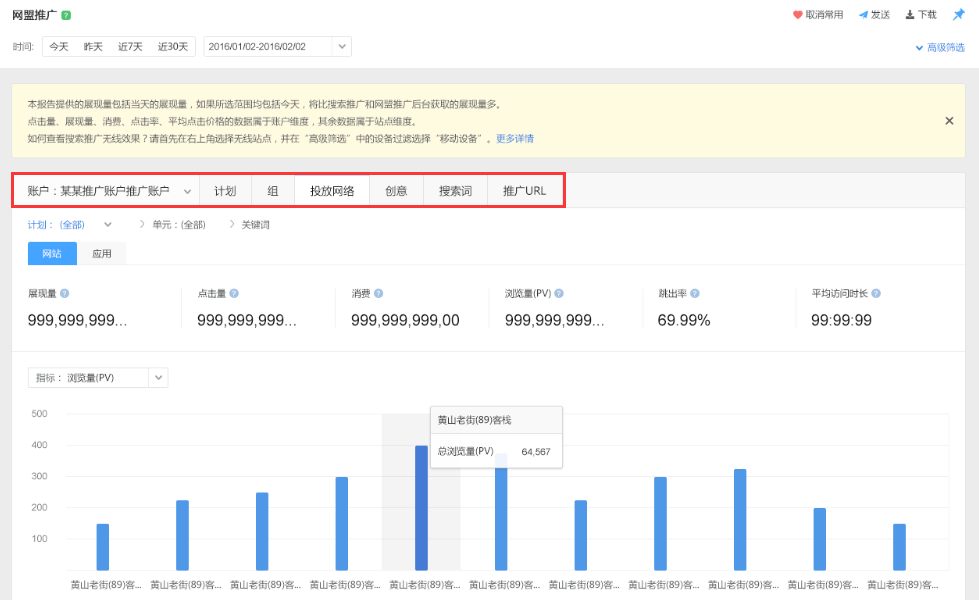
Task: Click the pin icon in top right
Action: tap(958, 15)
